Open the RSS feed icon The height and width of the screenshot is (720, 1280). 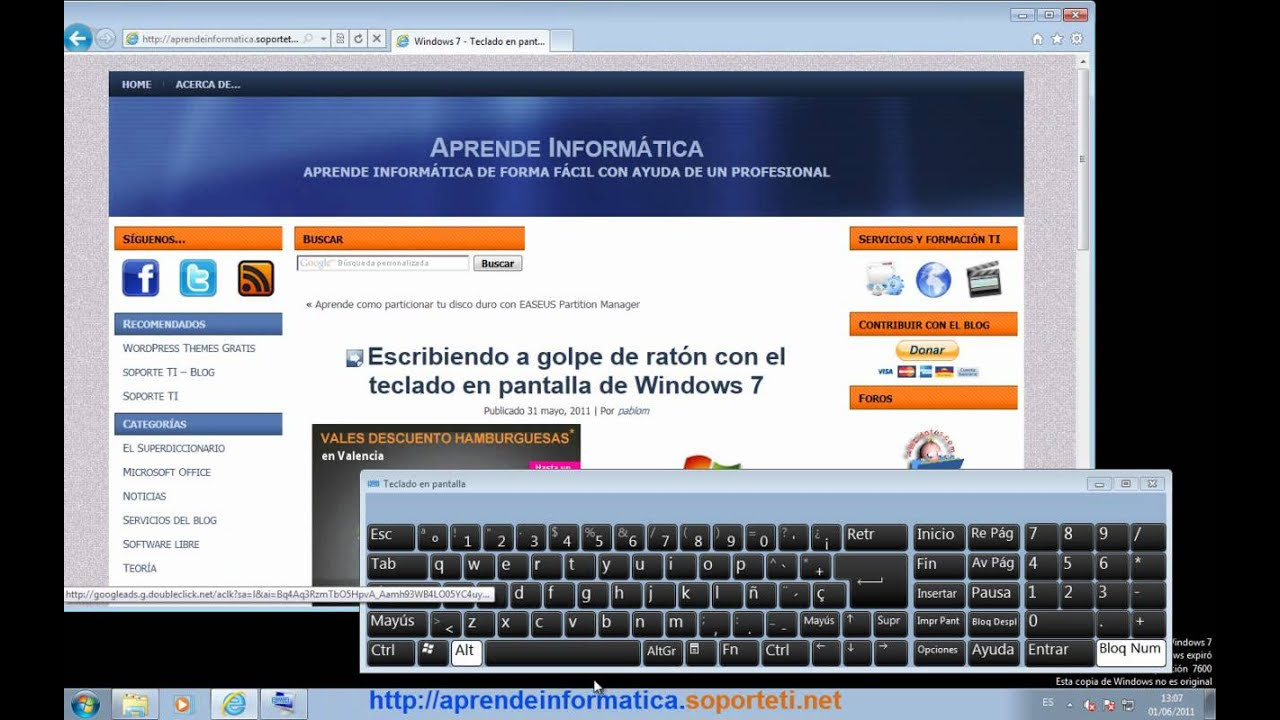coord(256,278)
